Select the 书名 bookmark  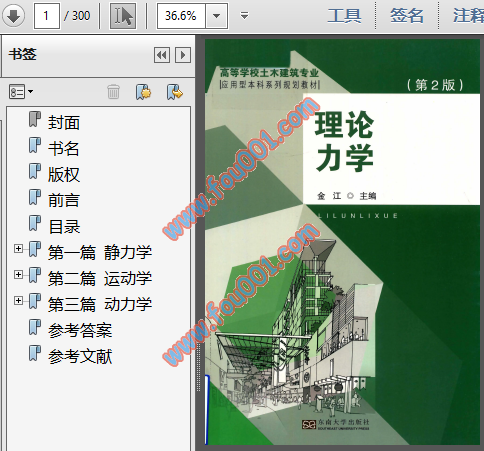pos(64,148)
